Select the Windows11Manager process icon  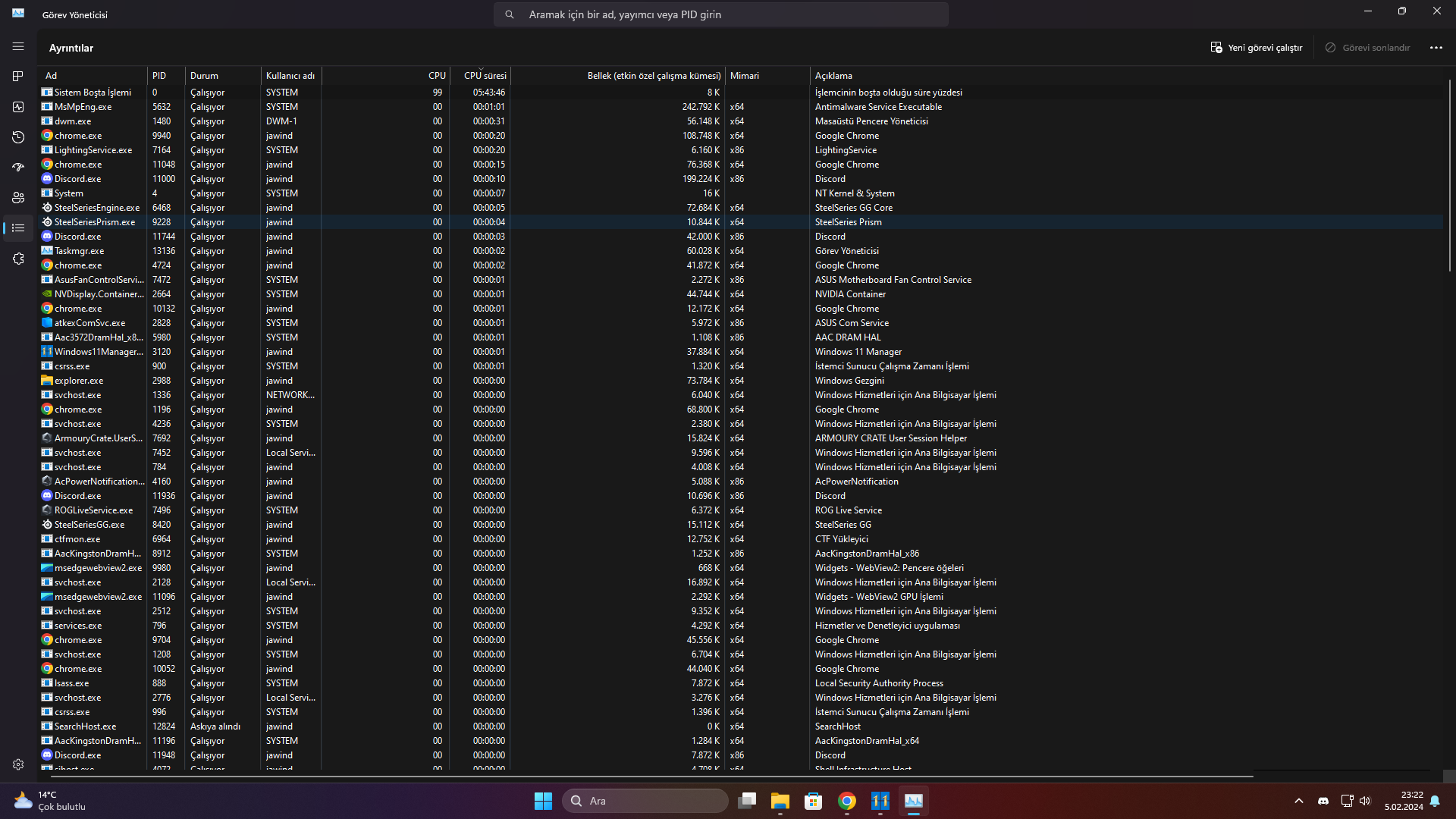[47, 352]
